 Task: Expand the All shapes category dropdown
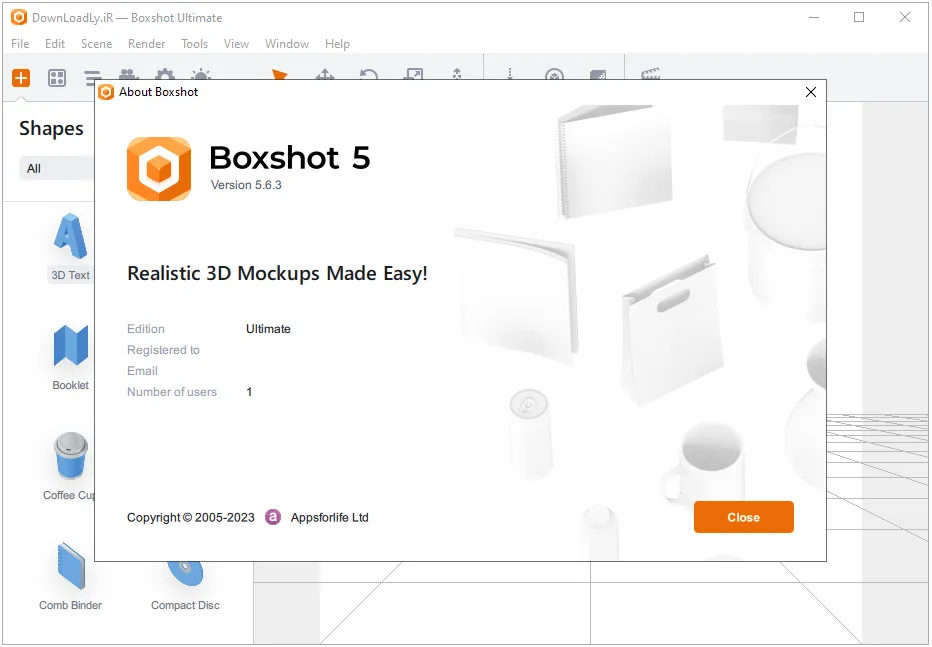click(56, 168)
